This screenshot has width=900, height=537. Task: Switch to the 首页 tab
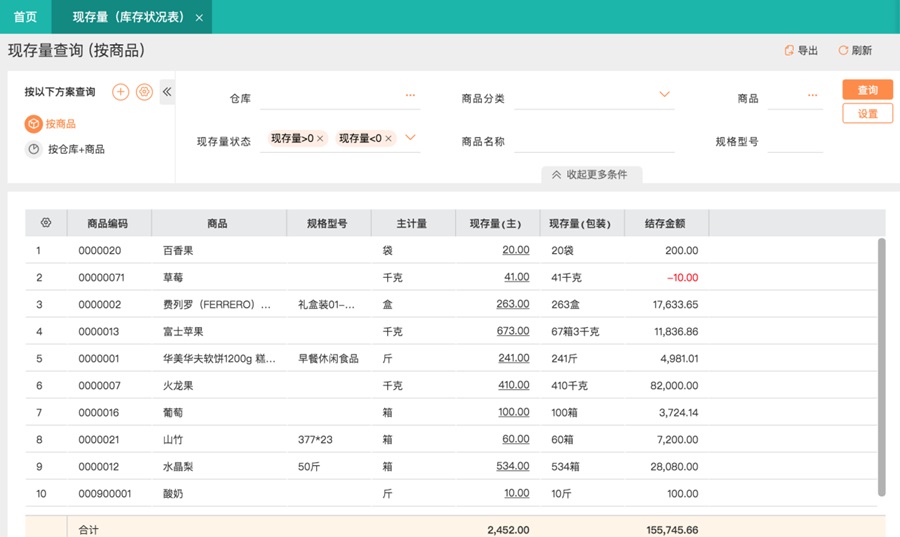(x=25, y=17)
